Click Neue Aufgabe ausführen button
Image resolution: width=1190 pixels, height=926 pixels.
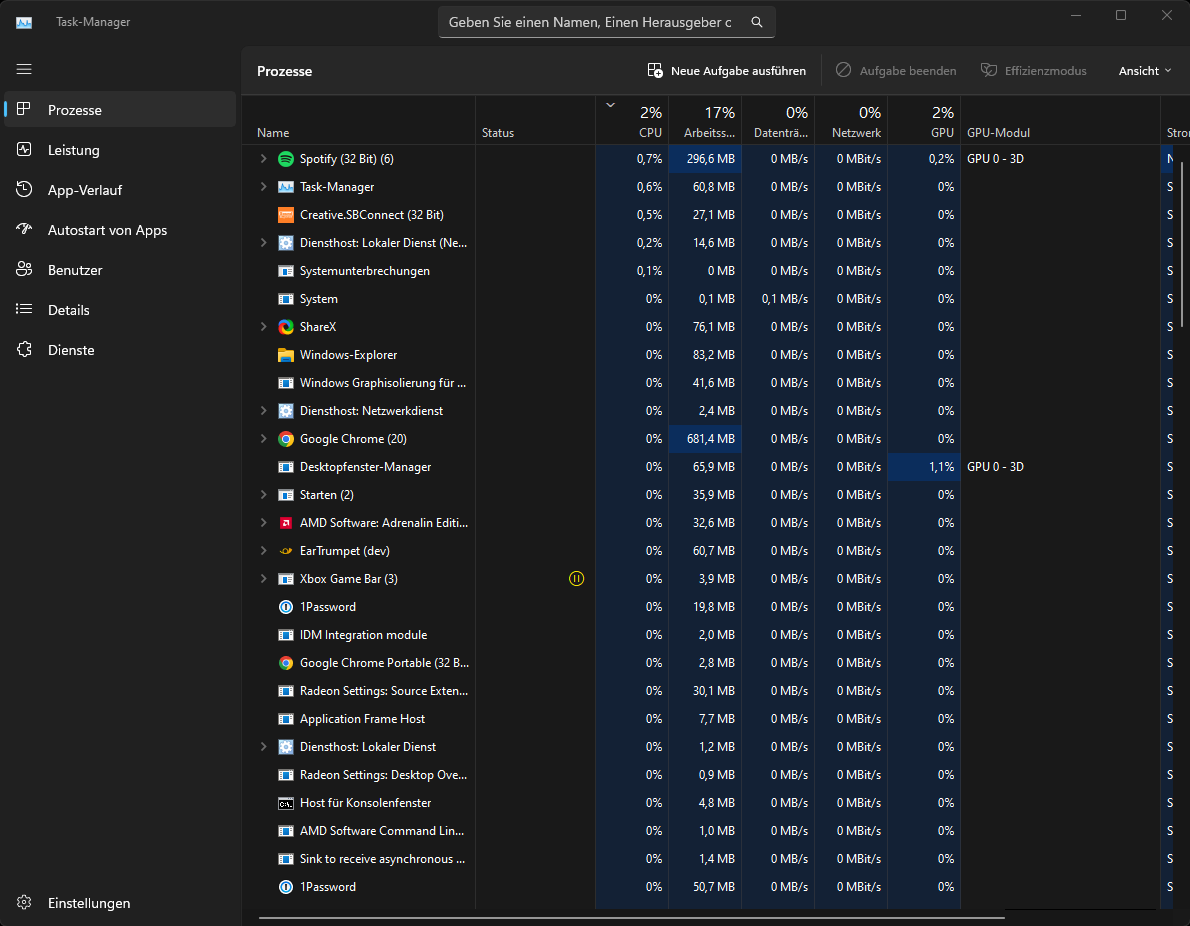[726, 71]
